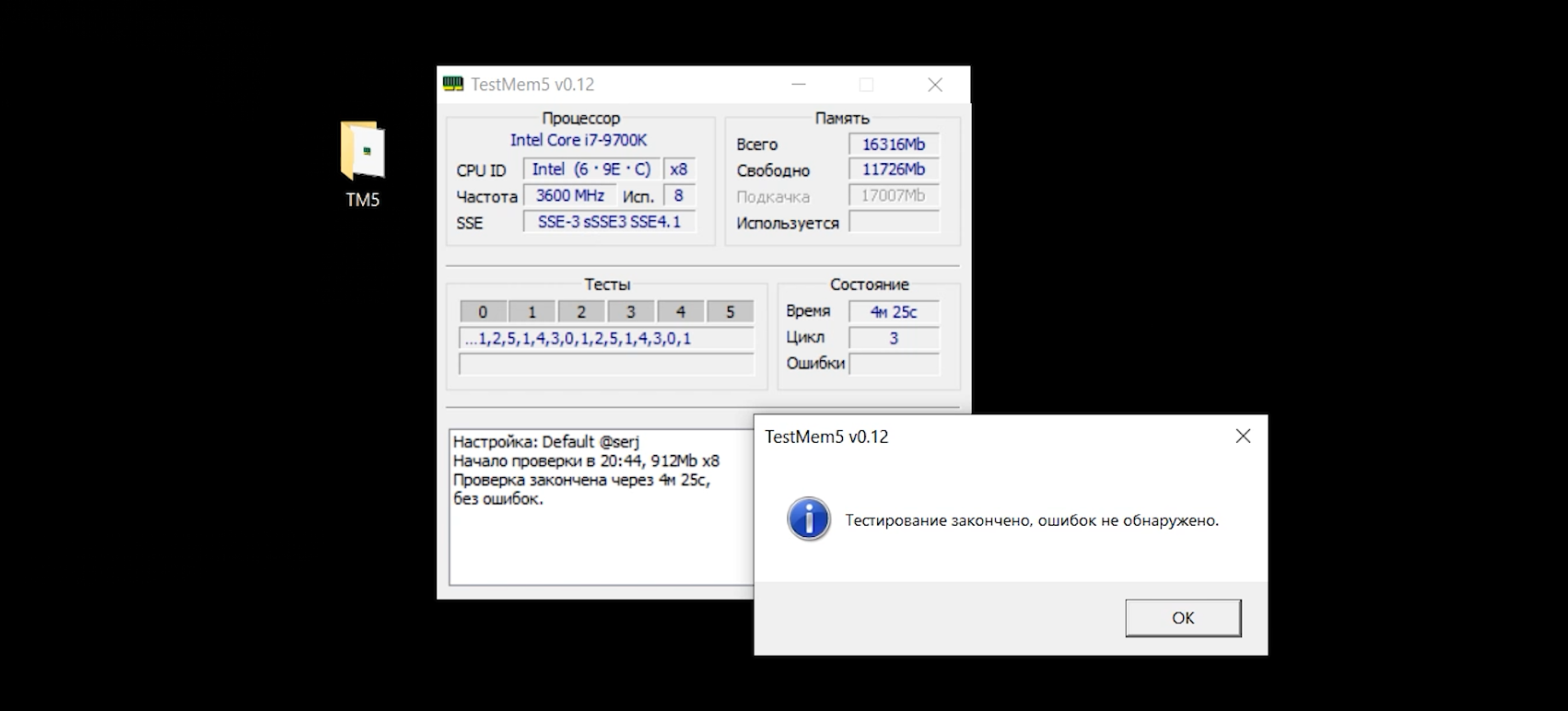Click the x8 core count field

pyautogui.click(x=679, y=169)
